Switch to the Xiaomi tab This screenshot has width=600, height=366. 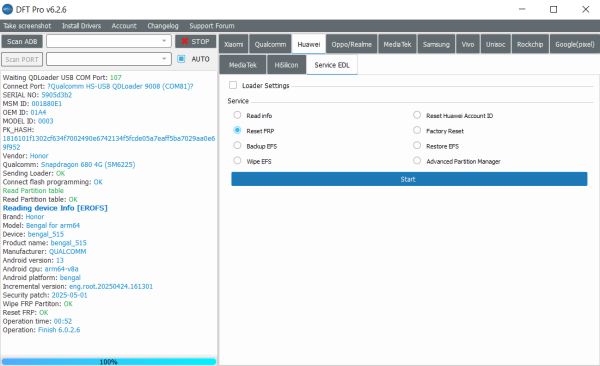[x=233, y=44]
